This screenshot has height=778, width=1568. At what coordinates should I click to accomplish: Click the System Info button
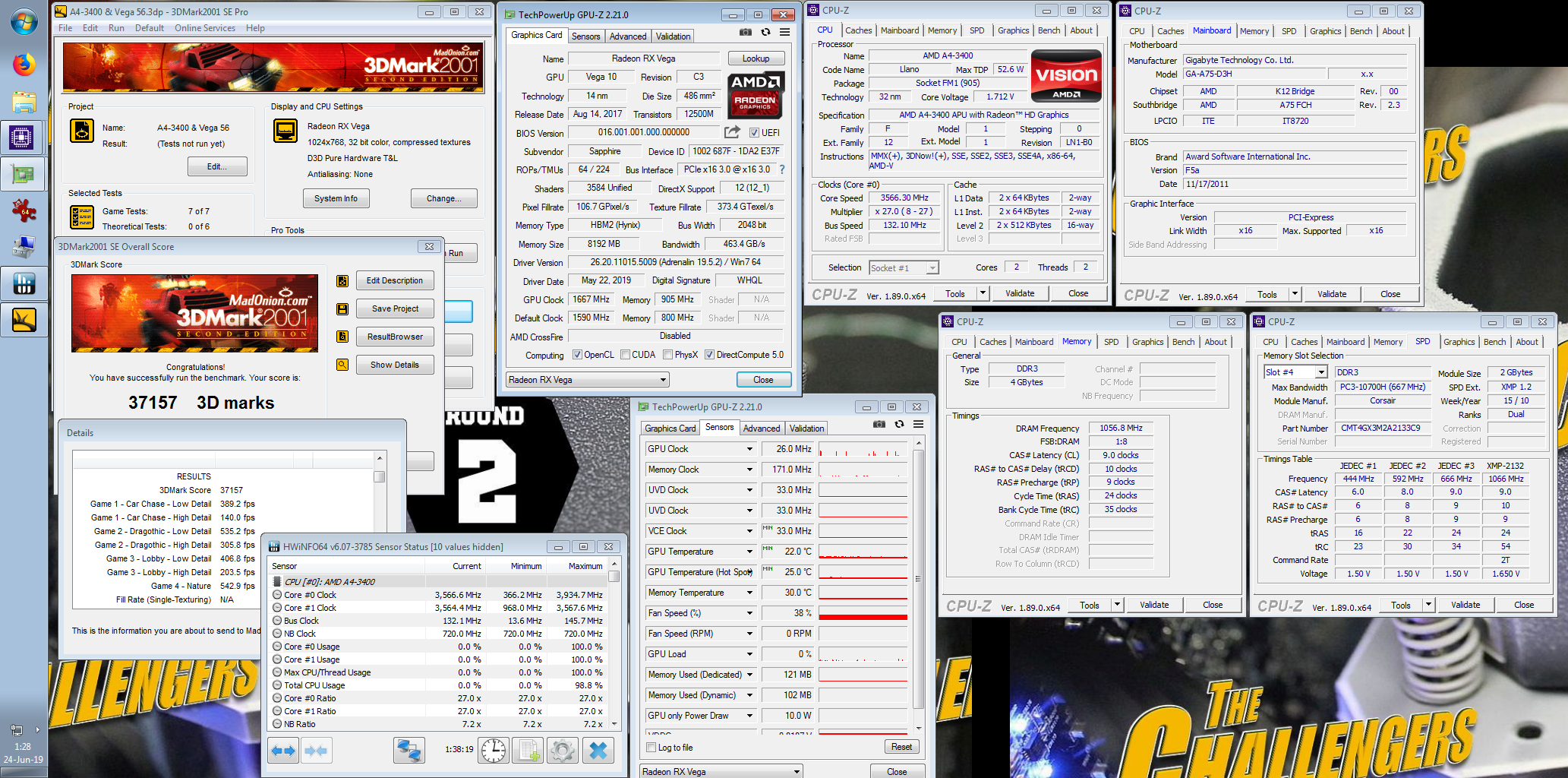coord(336,198)
